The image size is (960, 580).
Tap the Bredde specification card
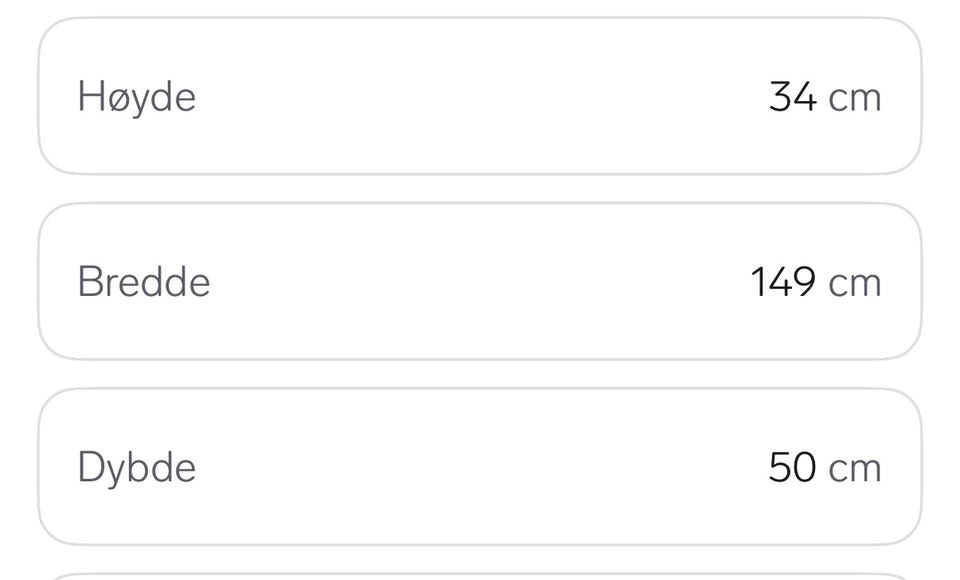(480, 282)
